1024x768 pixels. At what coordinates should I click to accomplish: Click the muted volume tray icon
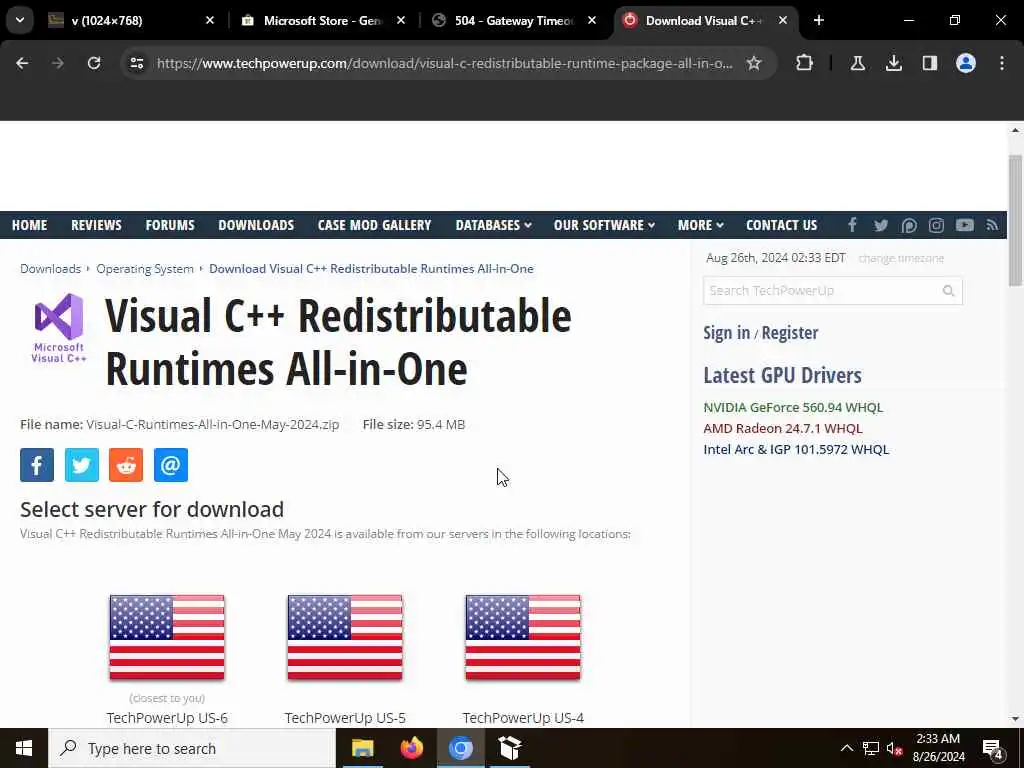click(x=894, y=749)
